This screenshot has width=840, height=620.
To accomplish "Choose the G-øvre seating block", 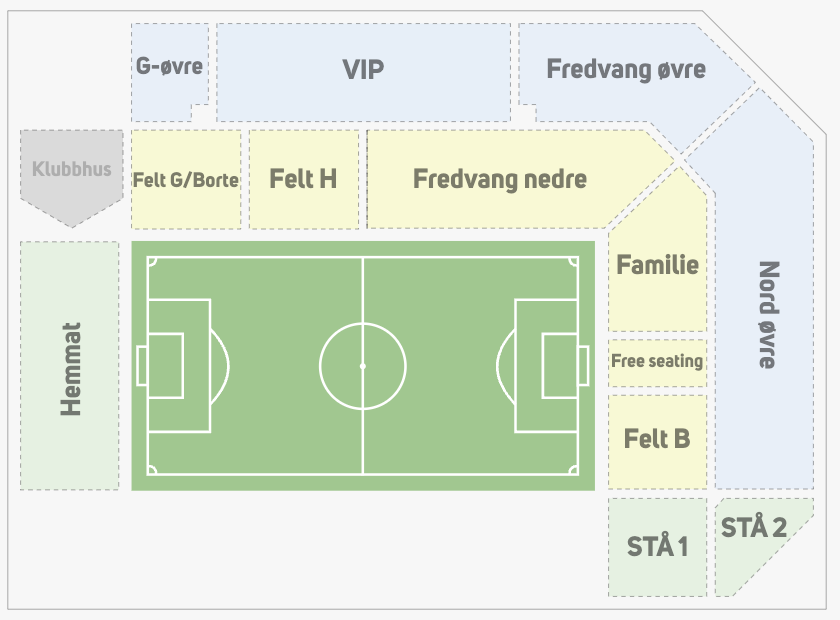I will 169,70.
